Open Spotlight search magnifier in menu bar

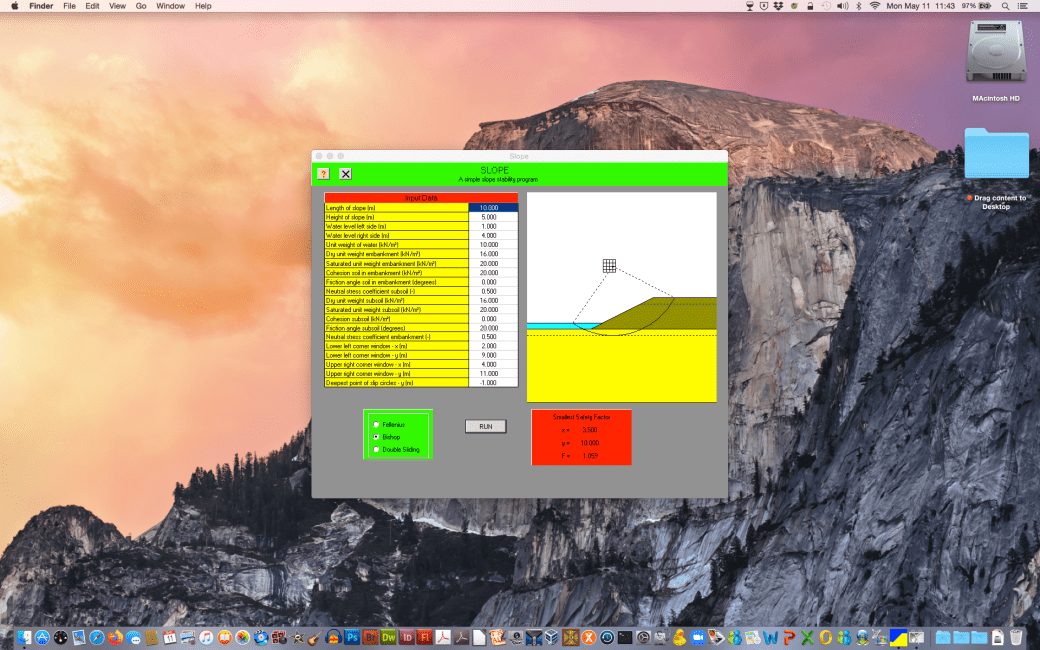(x=1003, y=6)
